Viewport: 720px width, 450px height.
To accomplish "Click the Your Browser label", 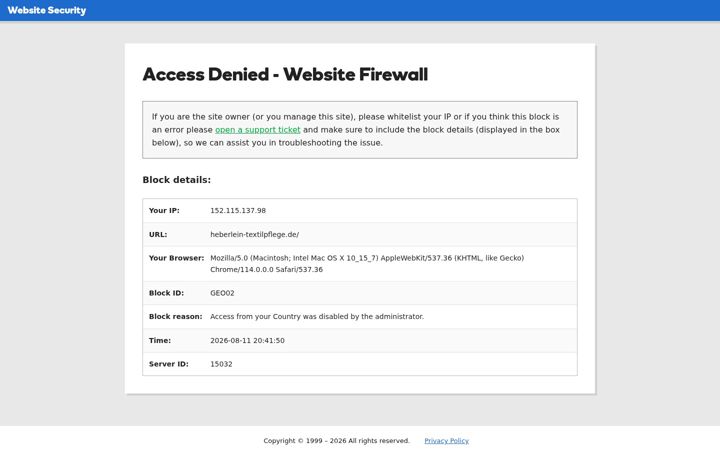I will click(x=176, y=258).
